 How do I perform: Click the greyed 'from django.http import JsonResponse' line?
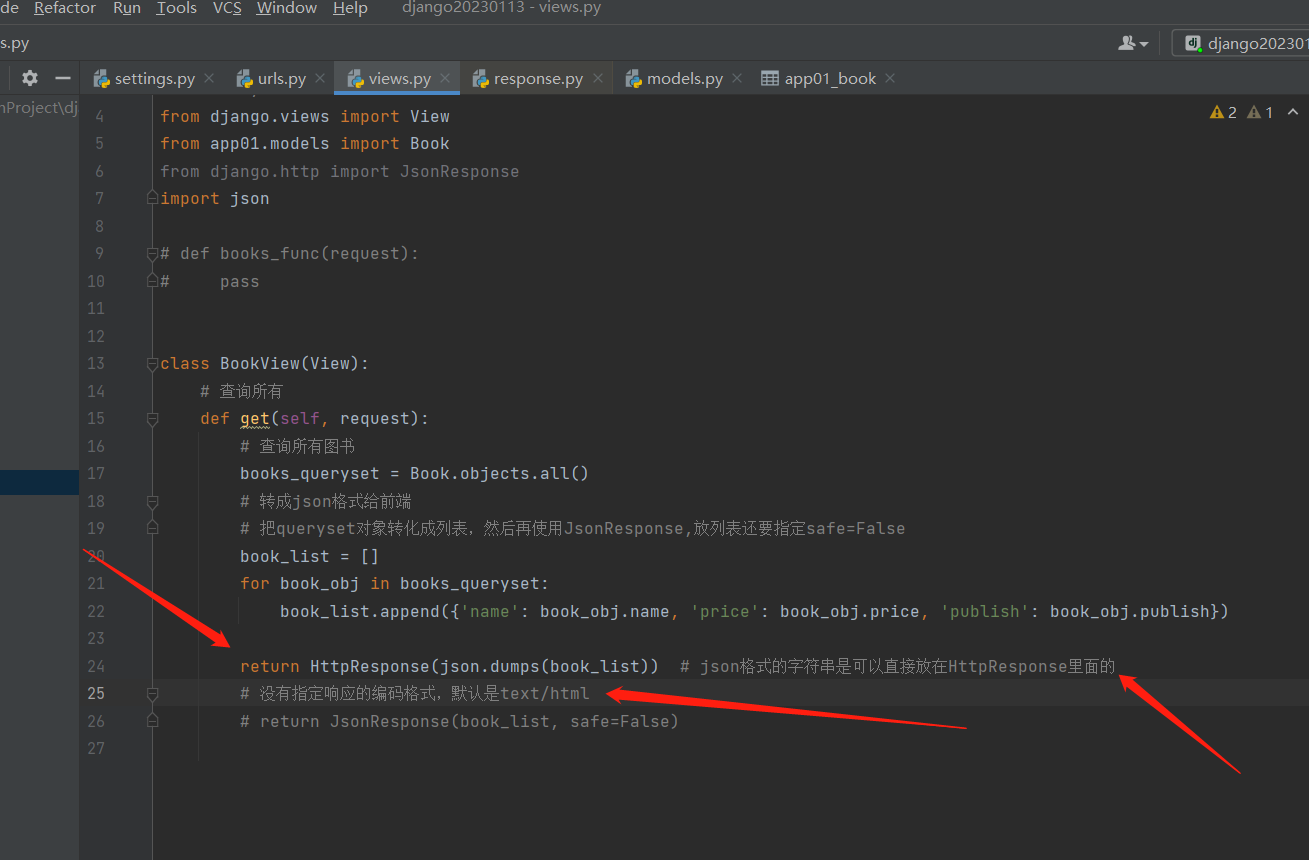point(340,171)
